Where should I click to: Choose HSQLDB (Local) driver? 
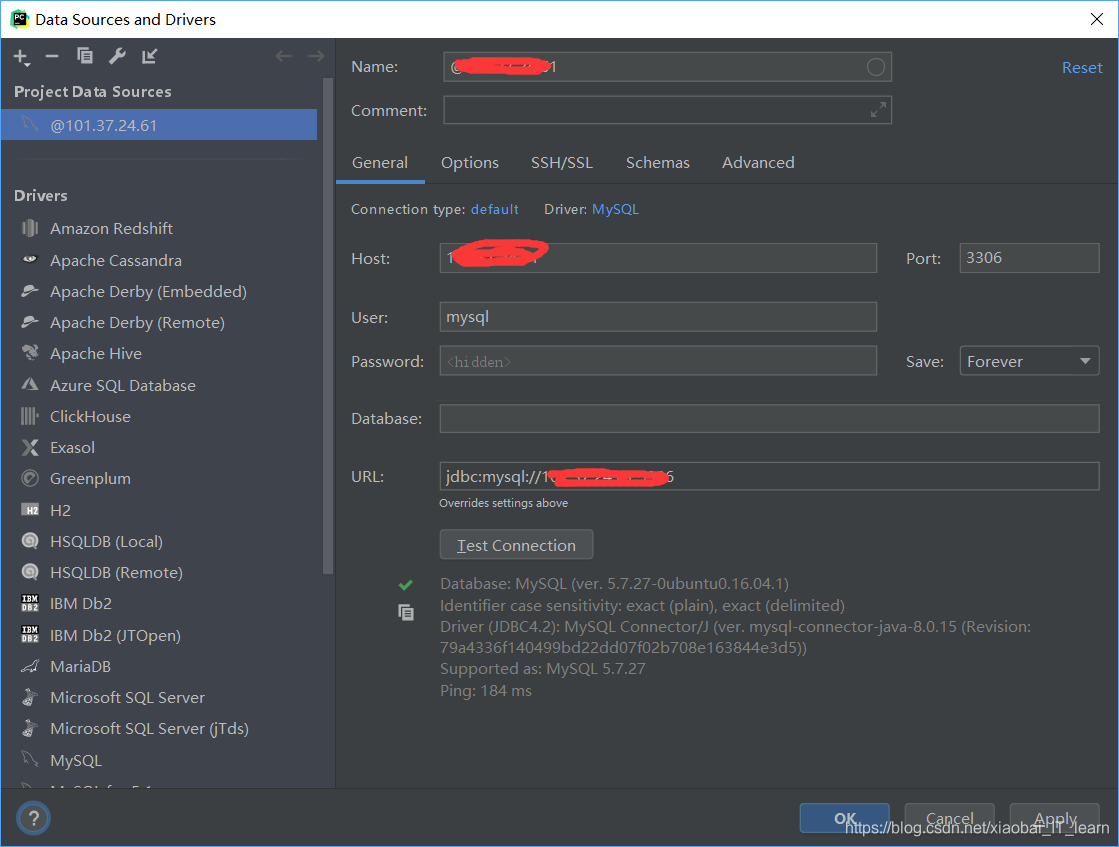[106, 542]
